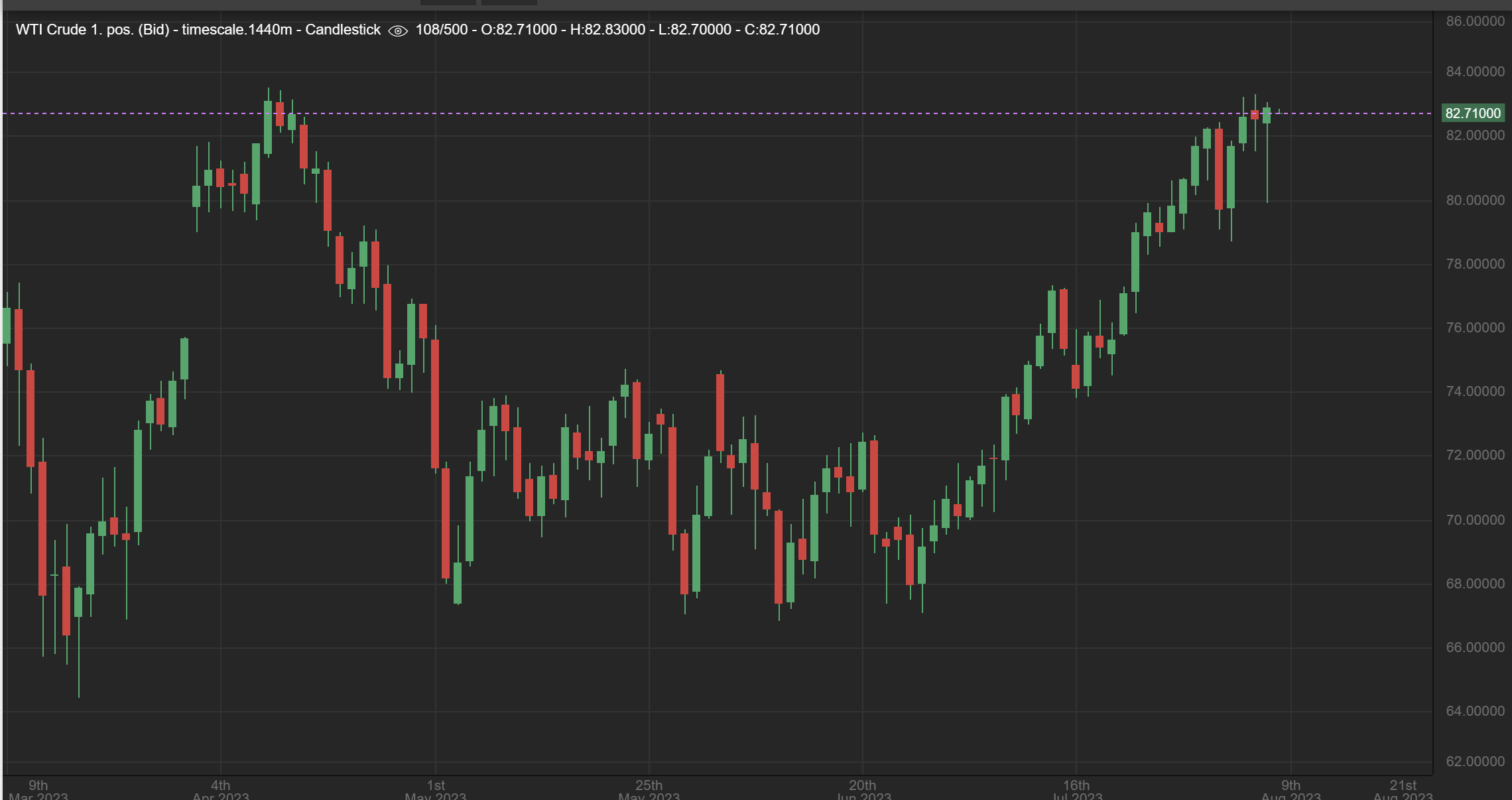Viewport: 1512px width, 800px height.
Task: Click the 108/500 candle count text
Action: [x=441, y=30]
